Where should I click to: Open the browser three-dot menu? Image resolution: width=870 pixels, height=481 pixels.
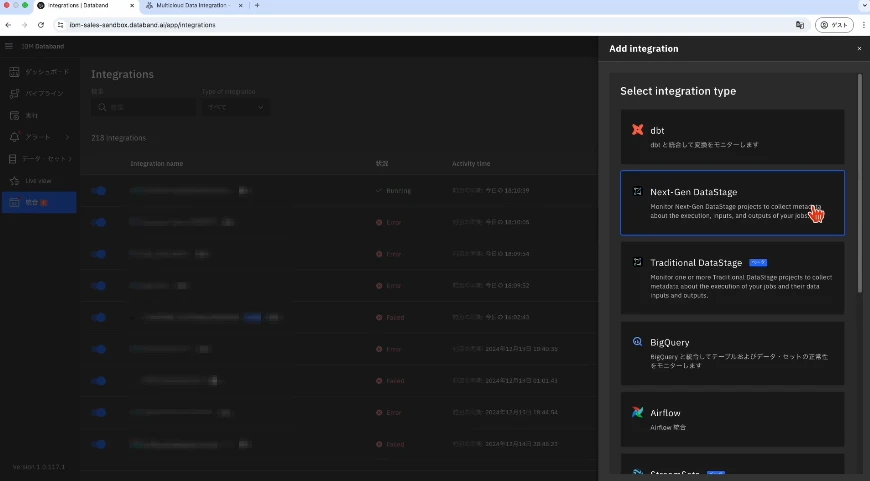(x=863, y=25)
